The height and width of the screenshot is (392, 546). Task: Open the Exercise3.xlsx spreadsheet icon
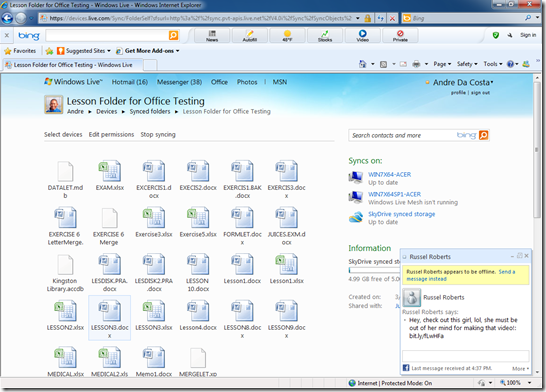(x=154, y=218)
